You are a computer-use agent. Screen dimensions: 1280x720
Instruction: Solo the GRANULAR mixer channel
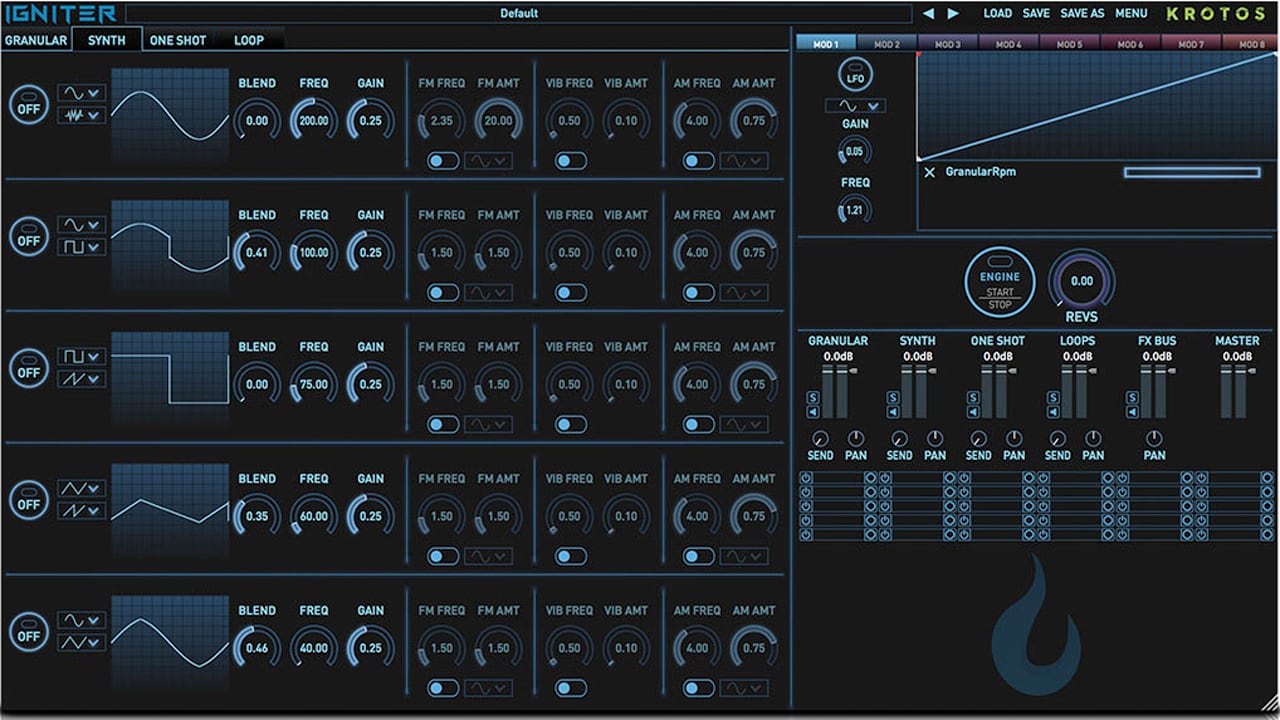813,397
